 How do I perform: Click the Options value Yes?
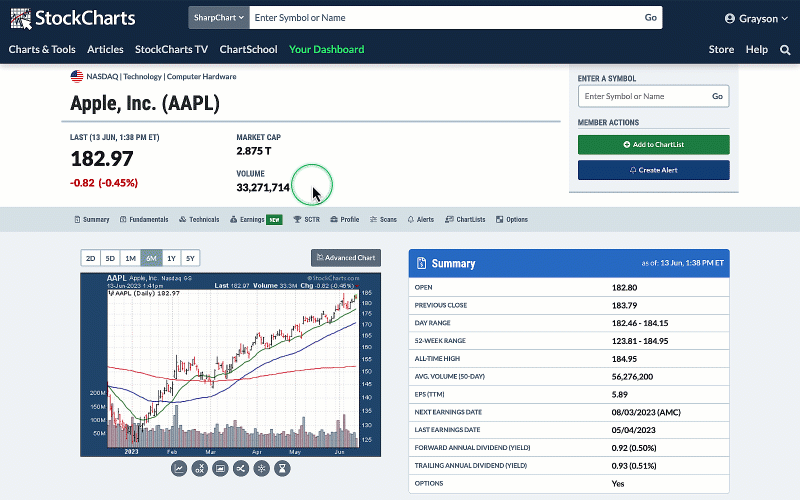coord(618,484)
